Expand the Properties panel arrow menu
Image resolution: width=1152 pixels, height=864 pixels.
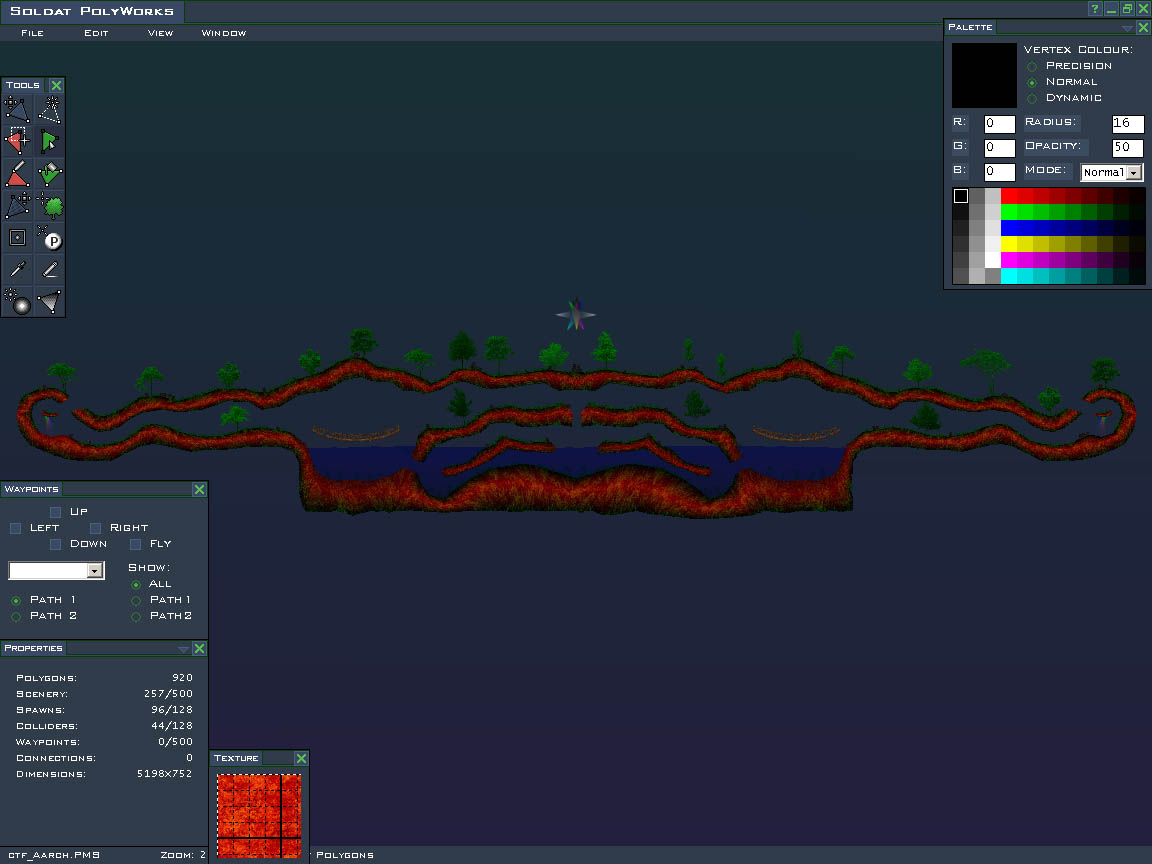183,649
